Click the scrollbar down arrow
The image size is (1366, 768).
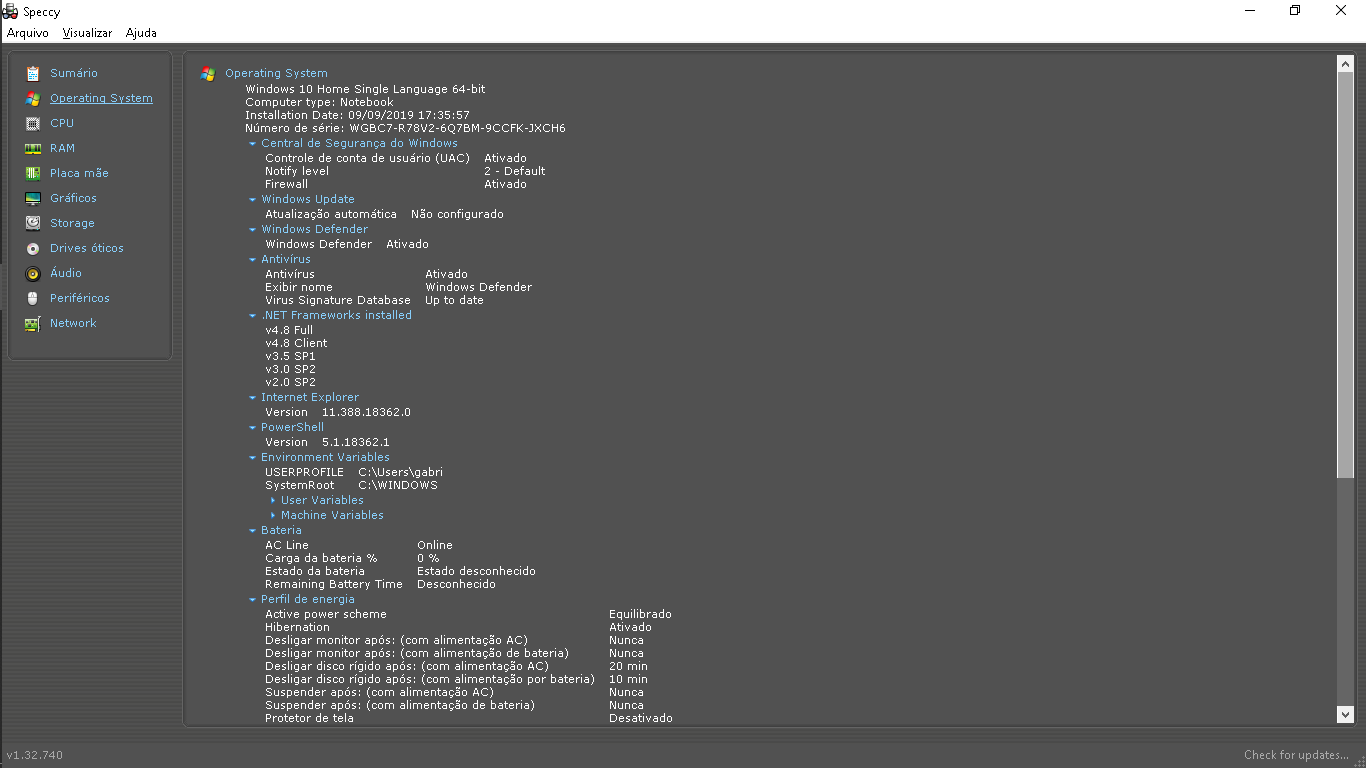tap(1345, 714)
